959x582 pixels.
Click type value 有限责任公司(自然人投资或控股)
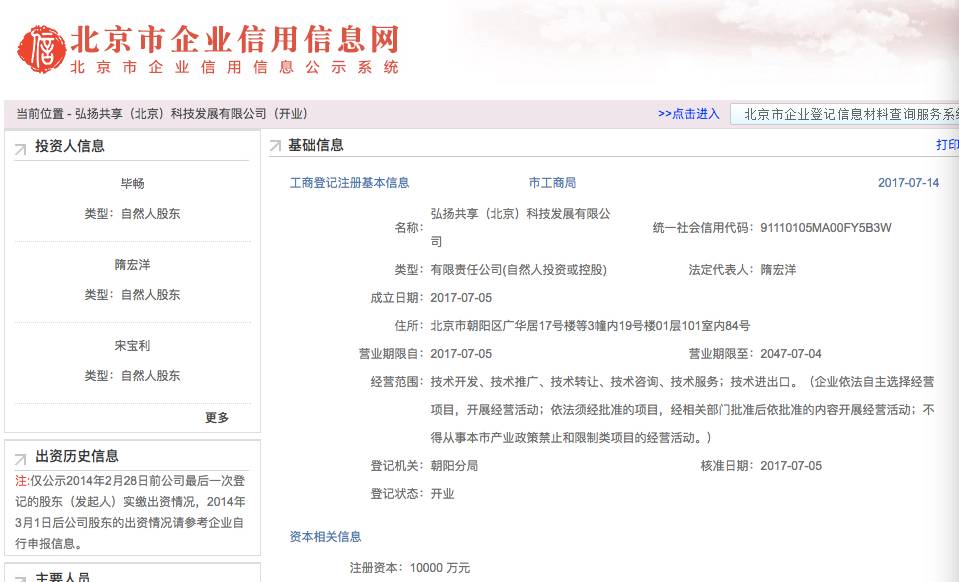point(519,270)
